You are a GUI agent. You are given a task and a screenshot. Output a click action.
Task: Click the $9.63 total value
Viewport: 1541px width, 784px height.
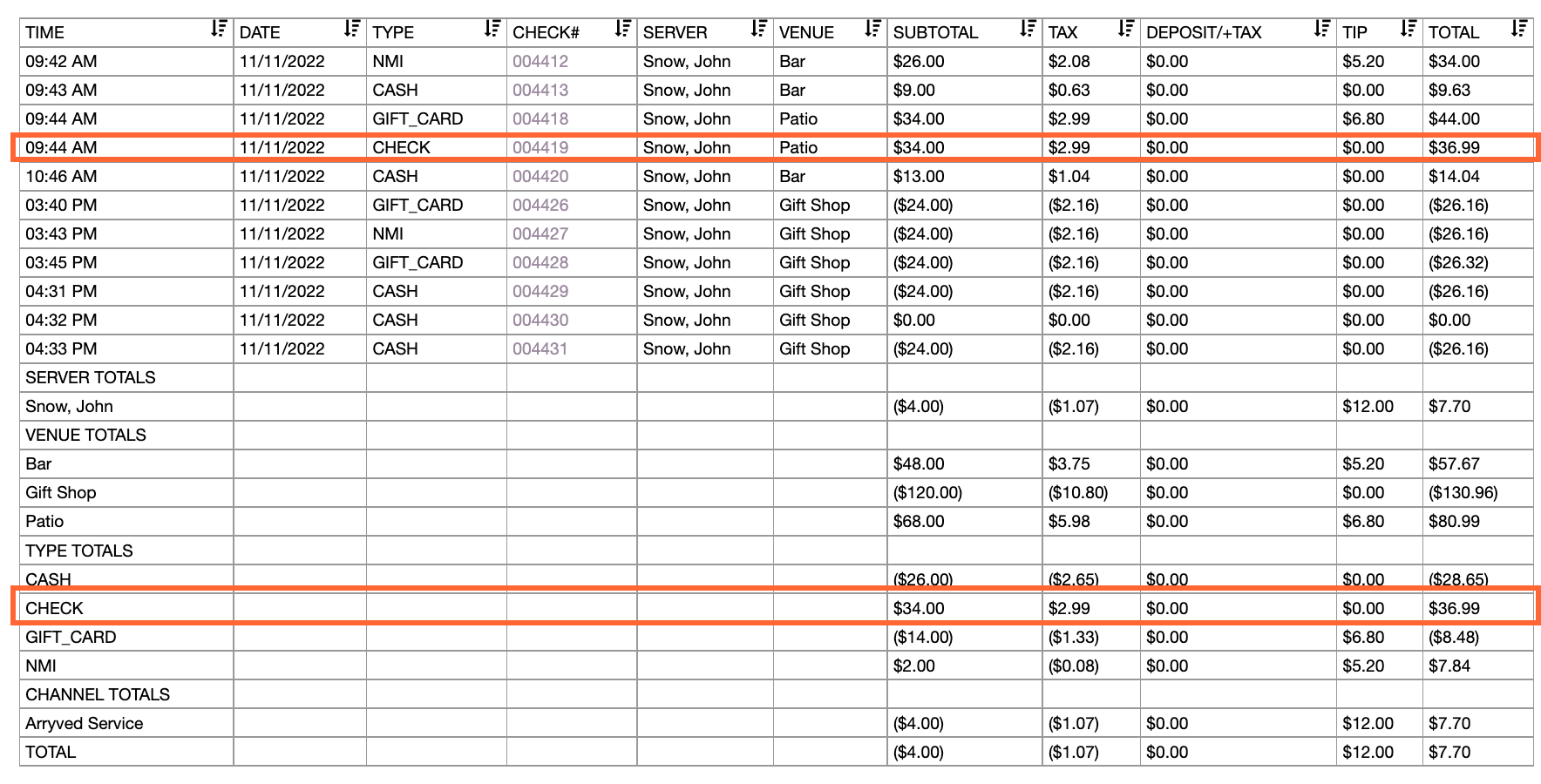tap(1449, 90)
